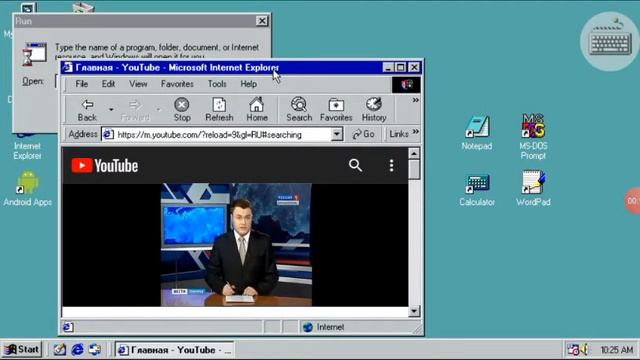This screenshot has height=360, width=640.
Task: Click the Windows logo throbber in IE
Action: pos(406,84)
